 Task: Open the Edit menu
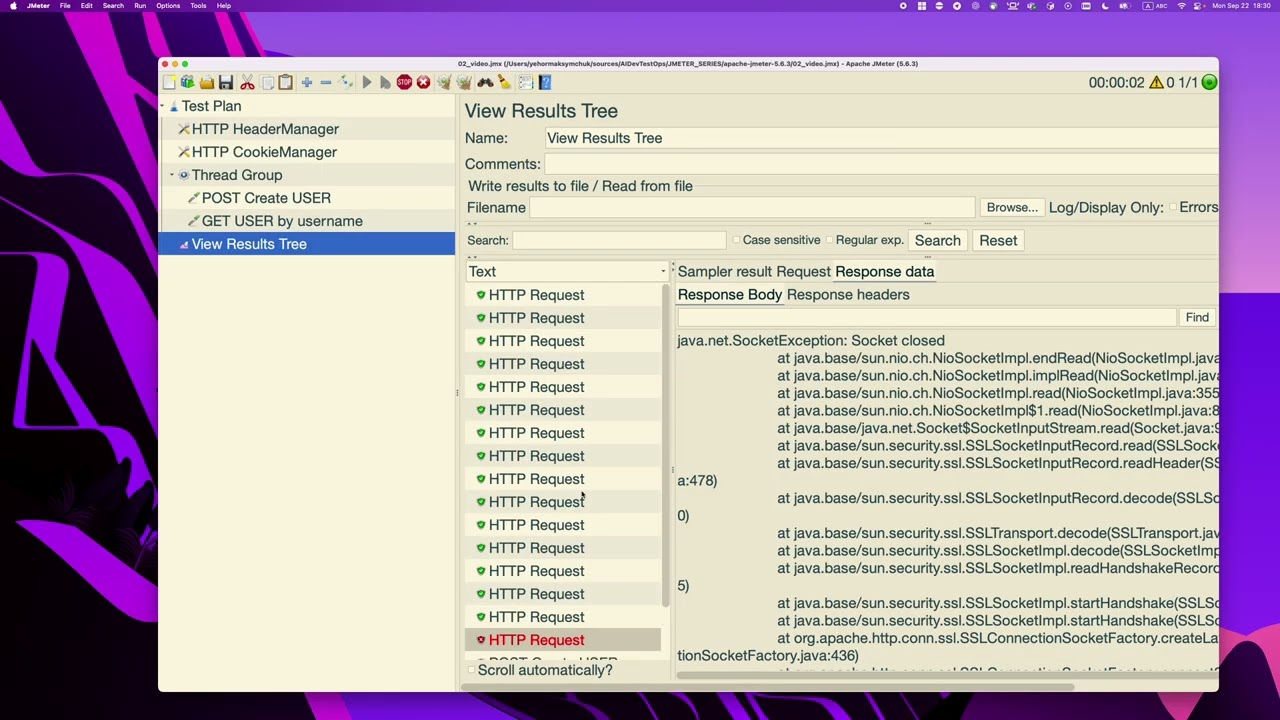pyautogui.click(x=87, y=6)
